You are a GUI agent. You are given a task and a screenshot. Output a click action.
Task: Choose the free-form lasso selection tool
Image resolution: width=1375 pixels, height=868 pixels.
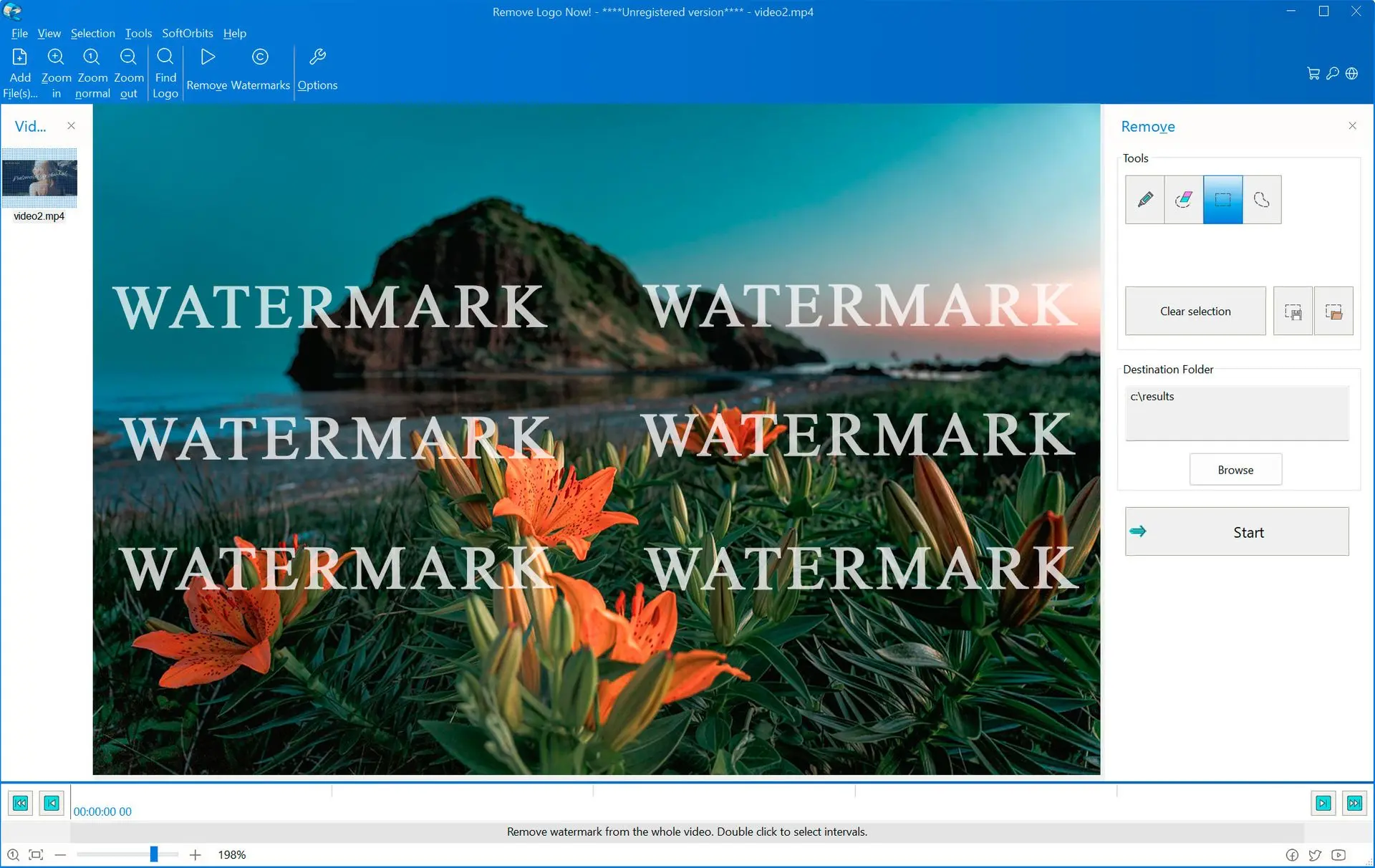click(x=1262, y=200)
